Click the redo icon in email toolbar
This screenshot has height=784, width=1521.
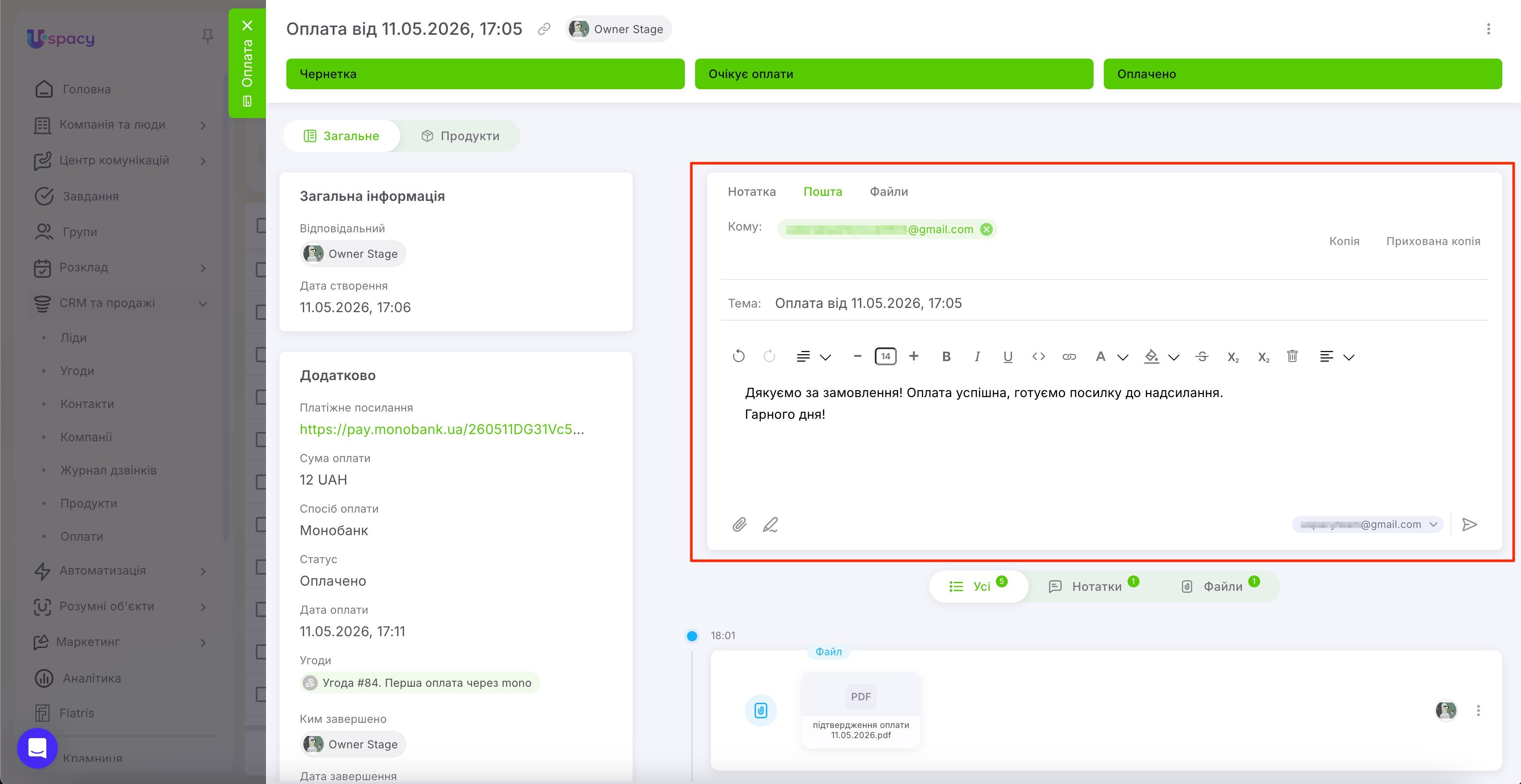click(x=769, y=356)
